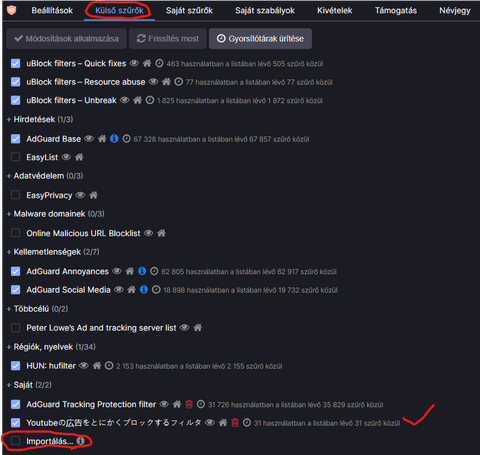Open home icon for Online Malicious URL Blocklist
Viewport: 480px width, 455px height.
point(161,233)
